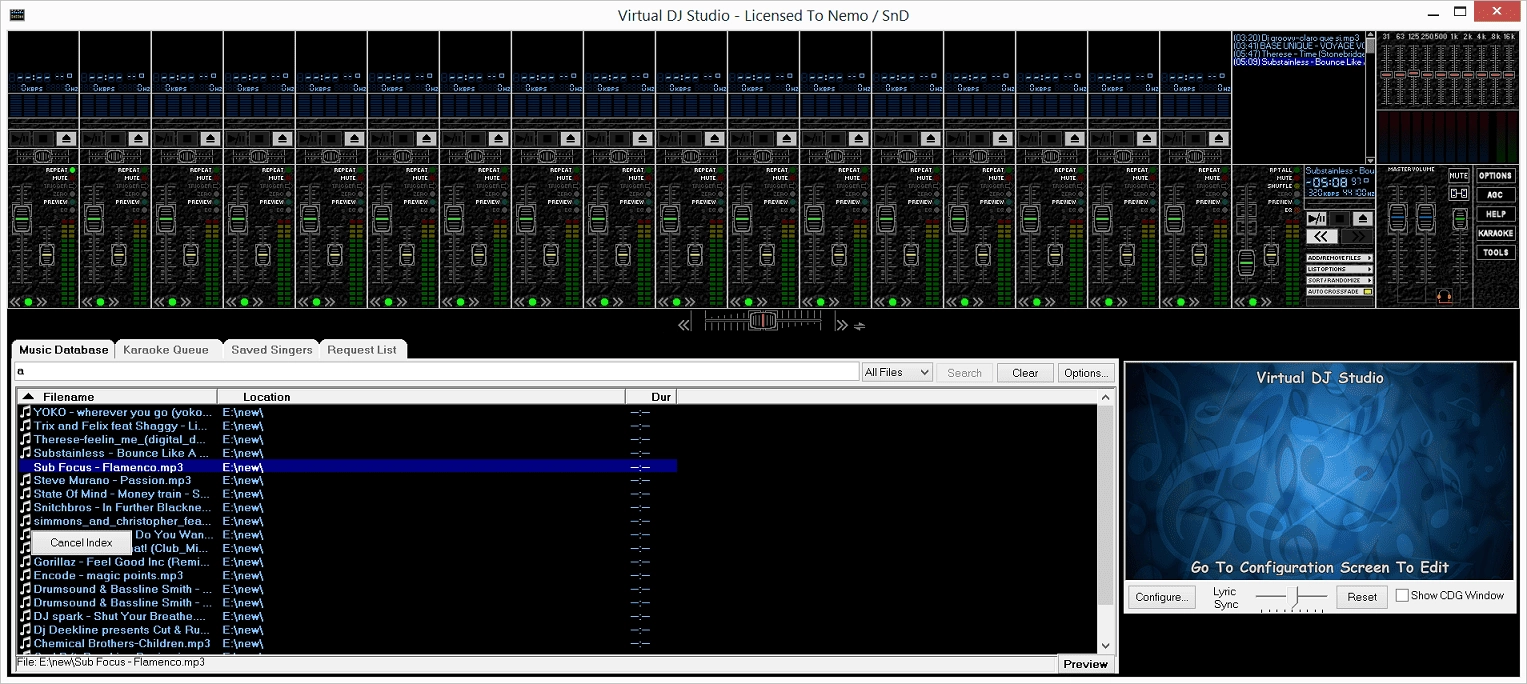Click the first deck's green status light
The height and width of the screenshot is (684, 1527).
click(28, 302)
